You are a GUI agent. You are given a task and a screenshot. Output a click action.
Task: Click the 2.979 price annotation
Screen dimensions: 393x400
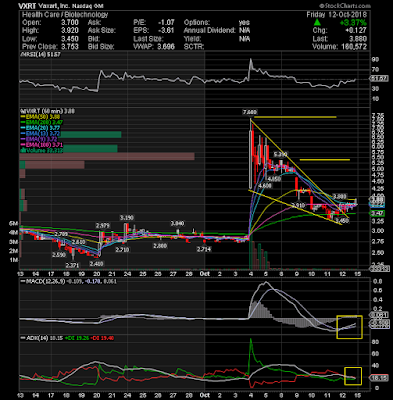pos(103,226)
